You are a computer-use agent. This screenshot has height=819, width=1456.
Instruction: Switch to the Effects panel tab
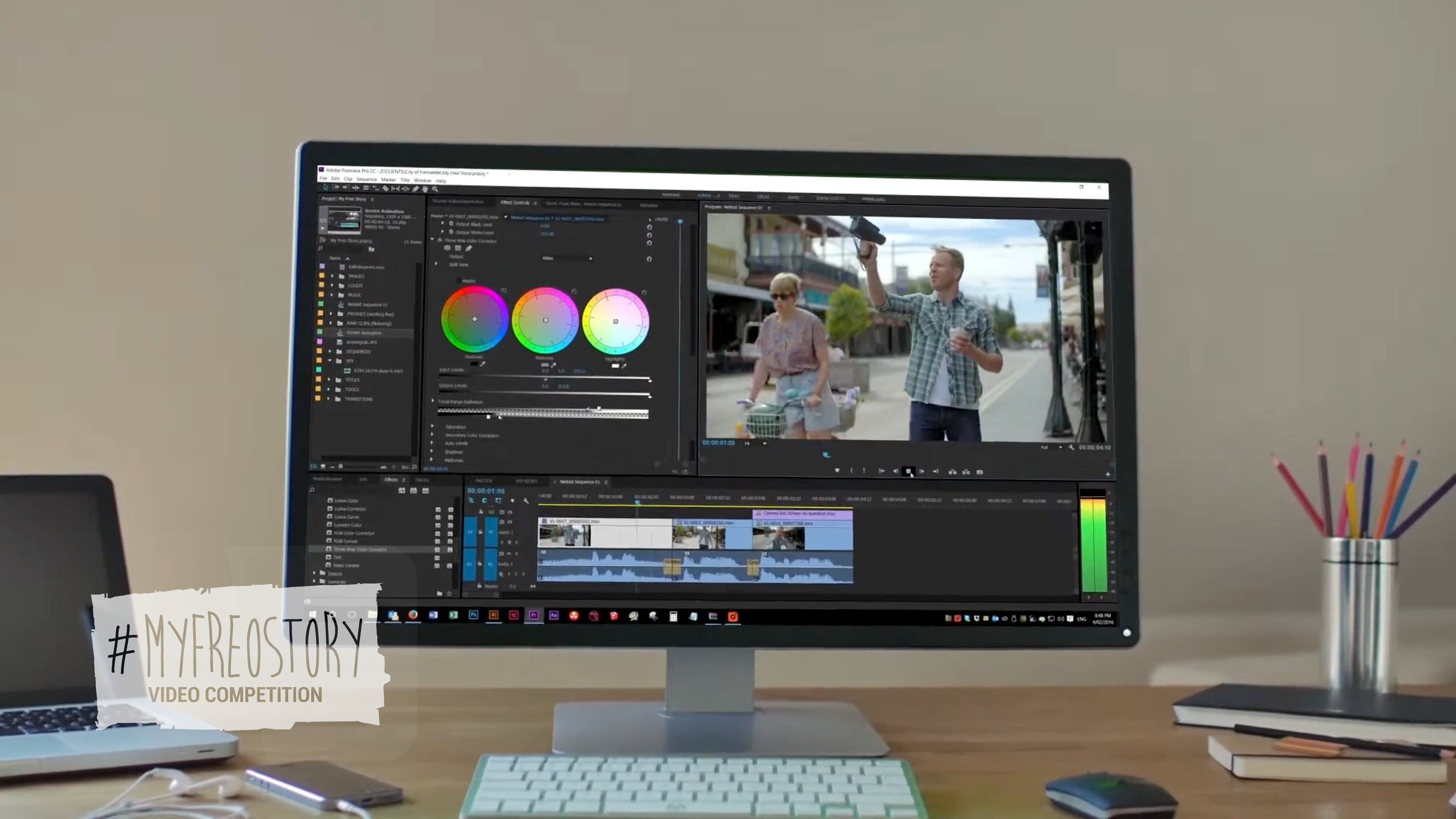pos(391,480)
